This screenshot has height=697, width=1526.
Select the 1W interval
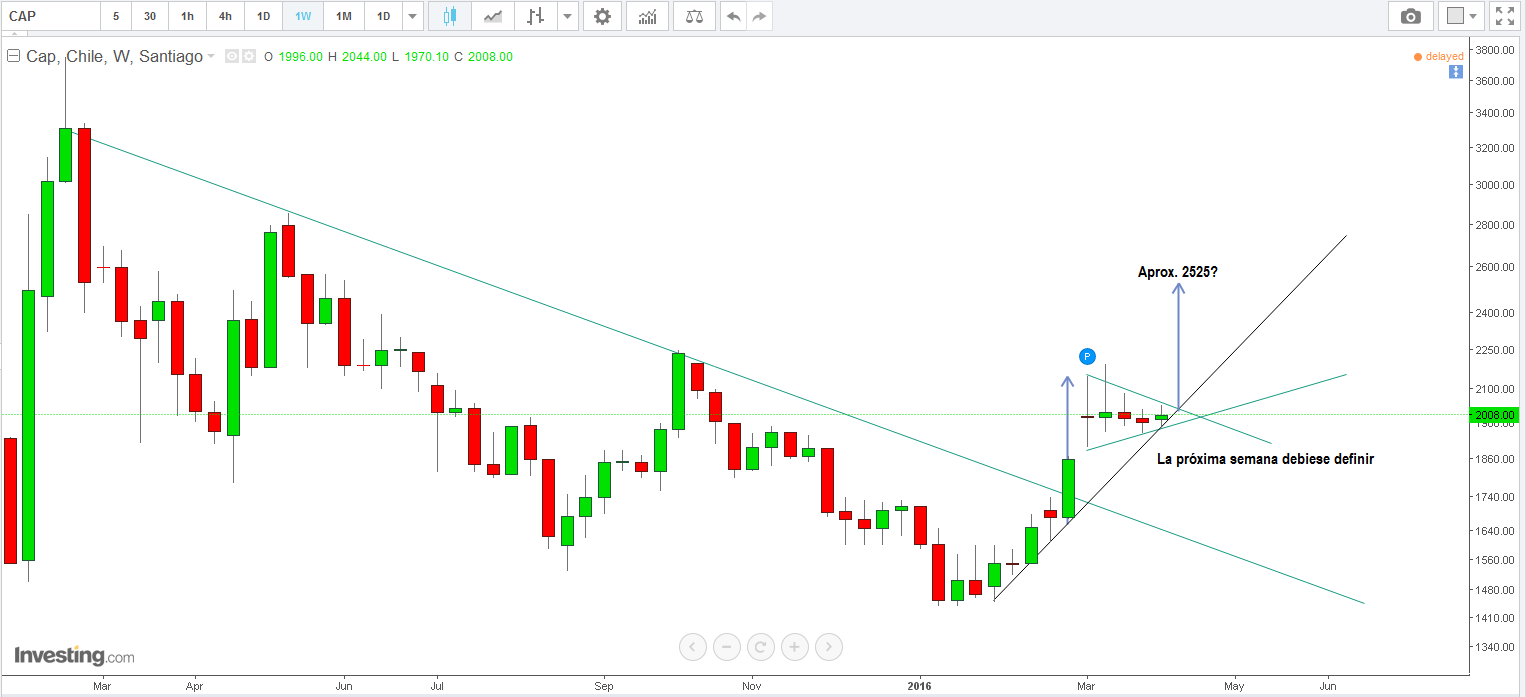(x=302, y=16)
